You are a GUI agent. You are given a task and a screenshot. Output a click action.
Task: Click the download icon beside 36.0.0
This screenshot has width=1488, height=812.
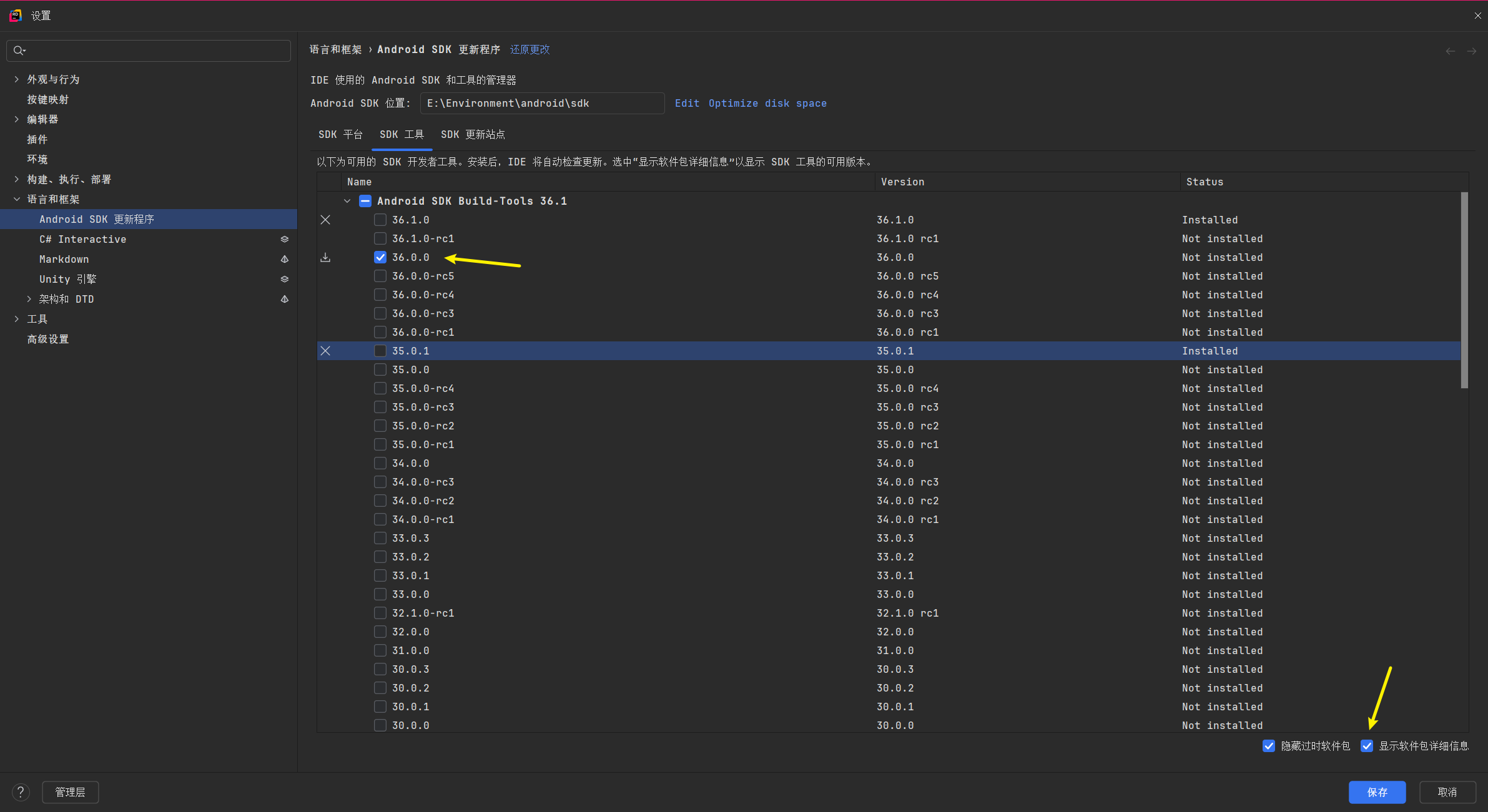(325, 257)
